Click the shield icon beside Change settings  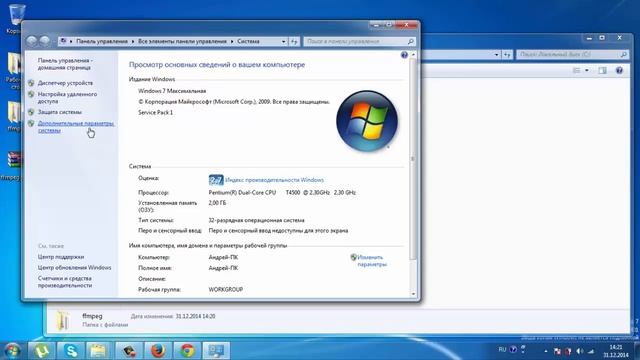click(x=353, y=258)
